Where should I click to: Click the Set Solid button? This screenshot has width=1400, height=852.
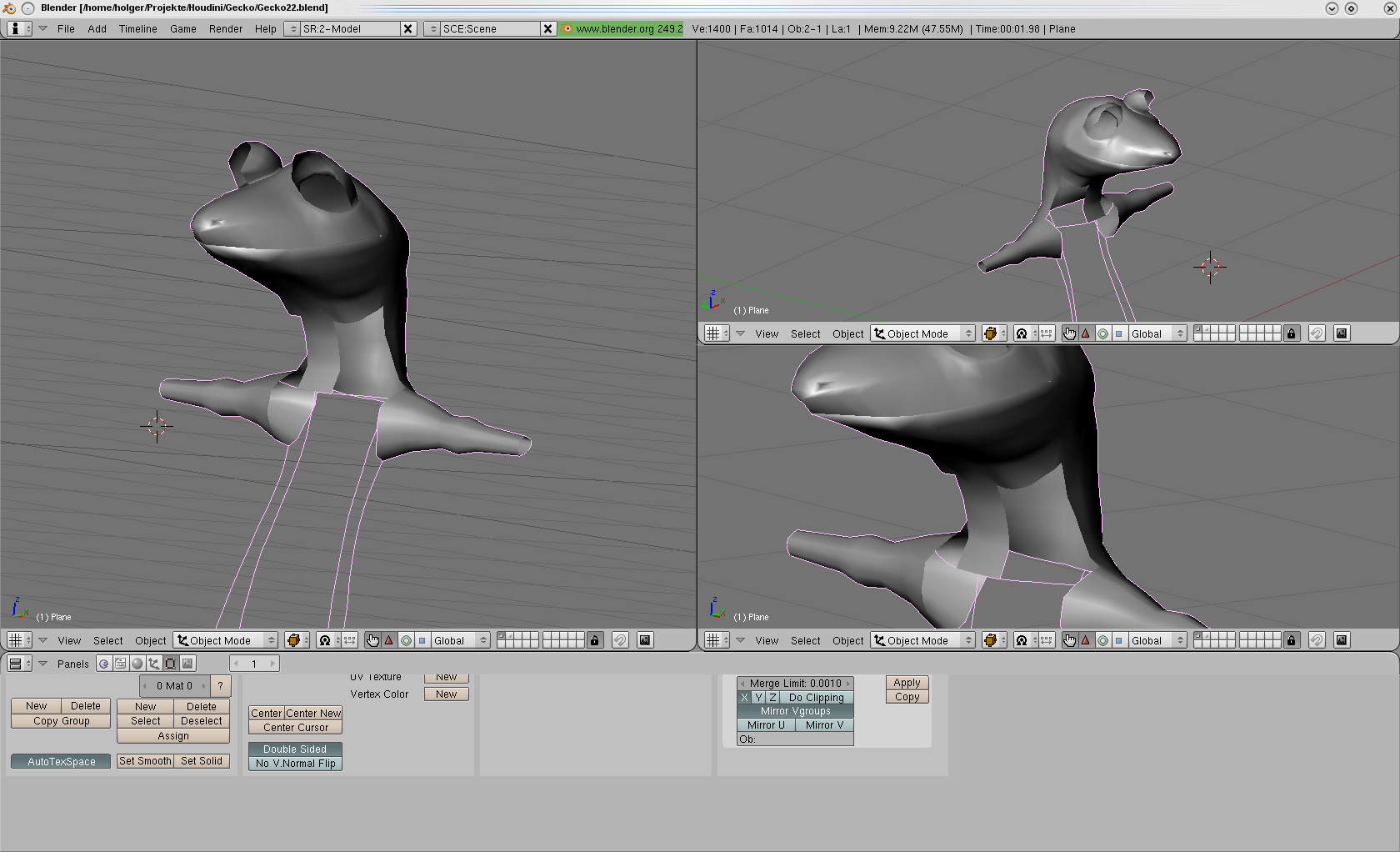(x=202, y=761)
